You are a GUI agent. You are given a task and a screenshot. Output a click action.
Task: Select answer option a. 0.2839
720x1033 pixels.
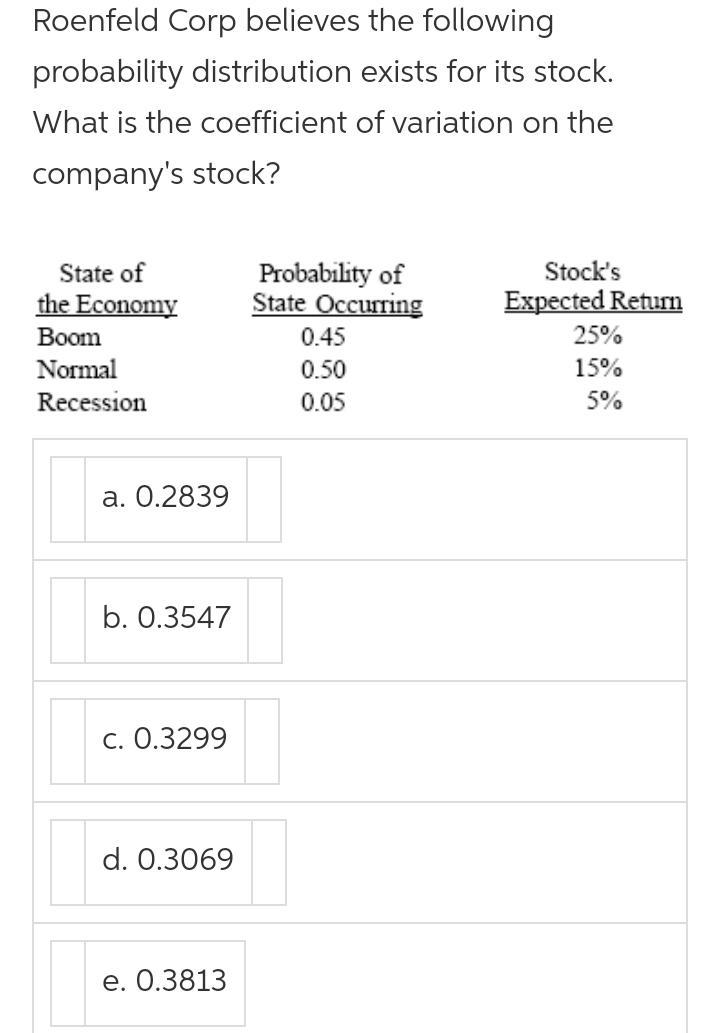[166, 497]
